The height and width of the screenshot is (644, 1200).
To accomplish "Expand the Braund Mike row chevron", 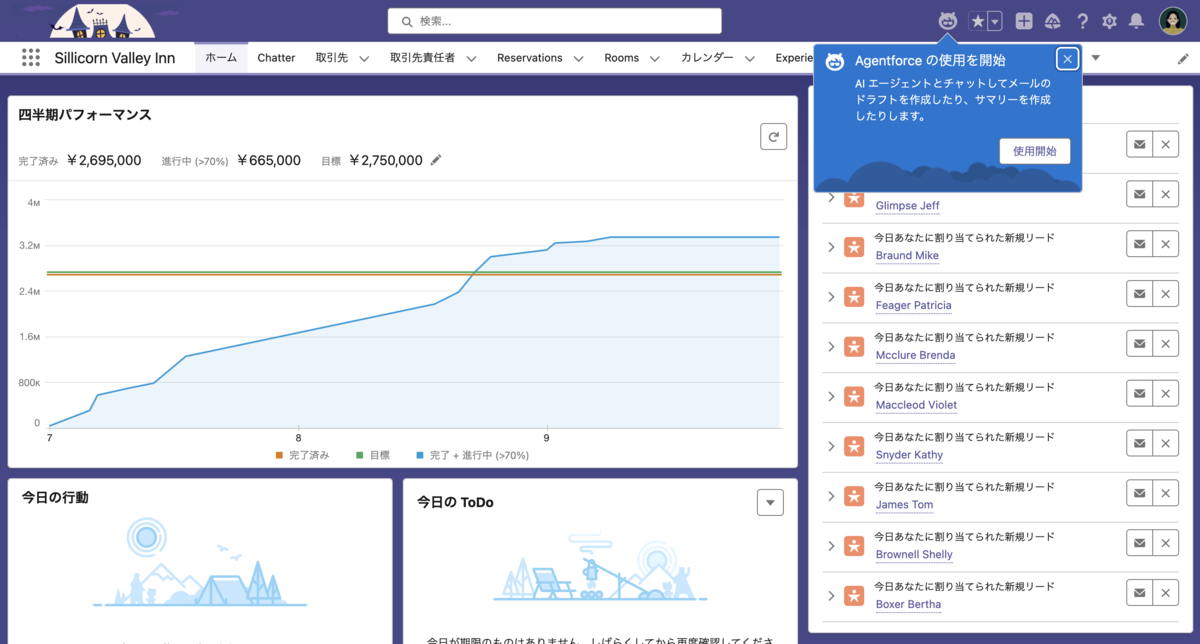I will (x=831, y=247).
